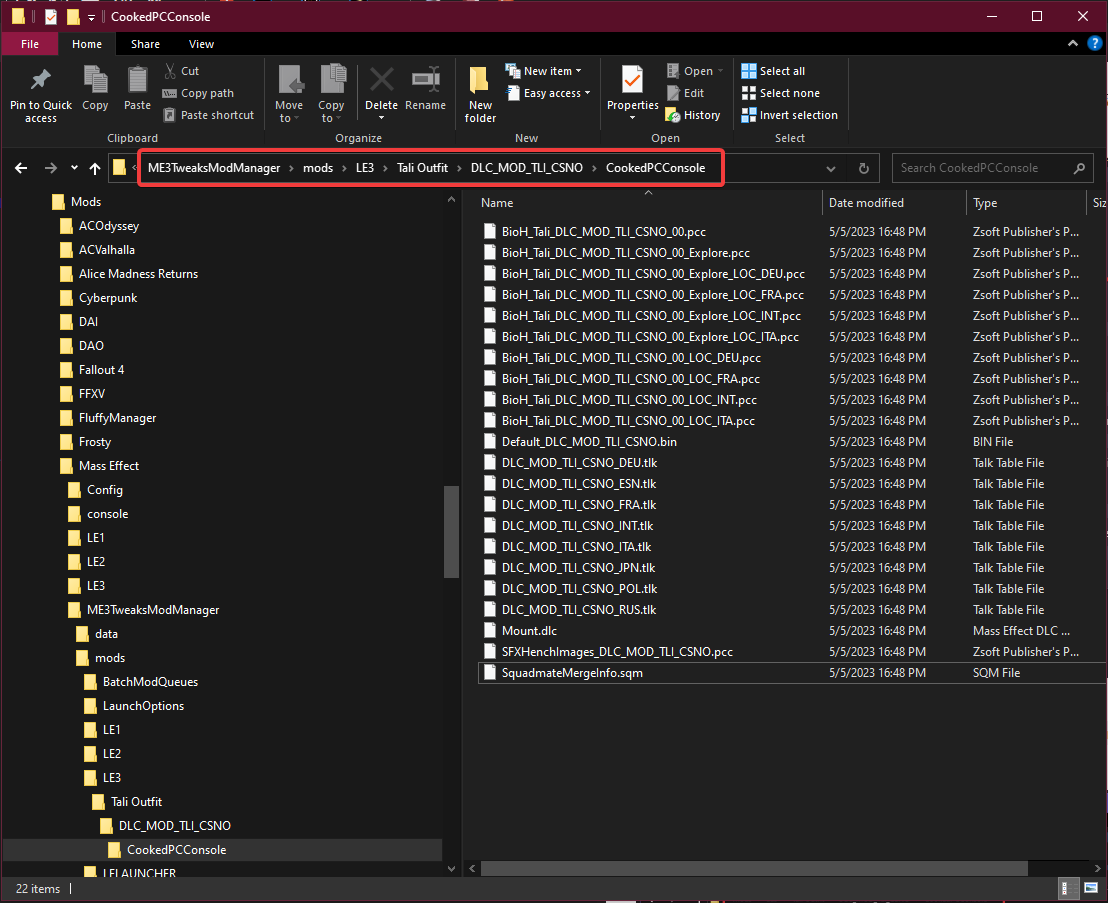Click the Cut scissors icon
Image resolution: width=1108 pixels, height=903 pixels.
point(170,71)
